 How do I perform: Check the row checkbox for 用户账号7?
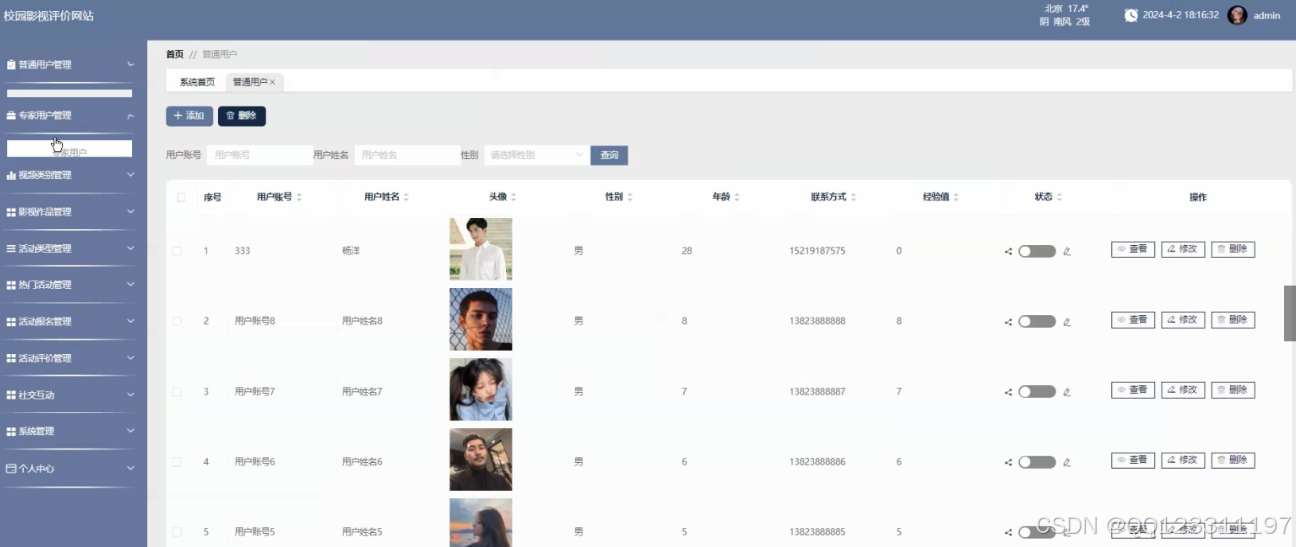pos(177,392)
